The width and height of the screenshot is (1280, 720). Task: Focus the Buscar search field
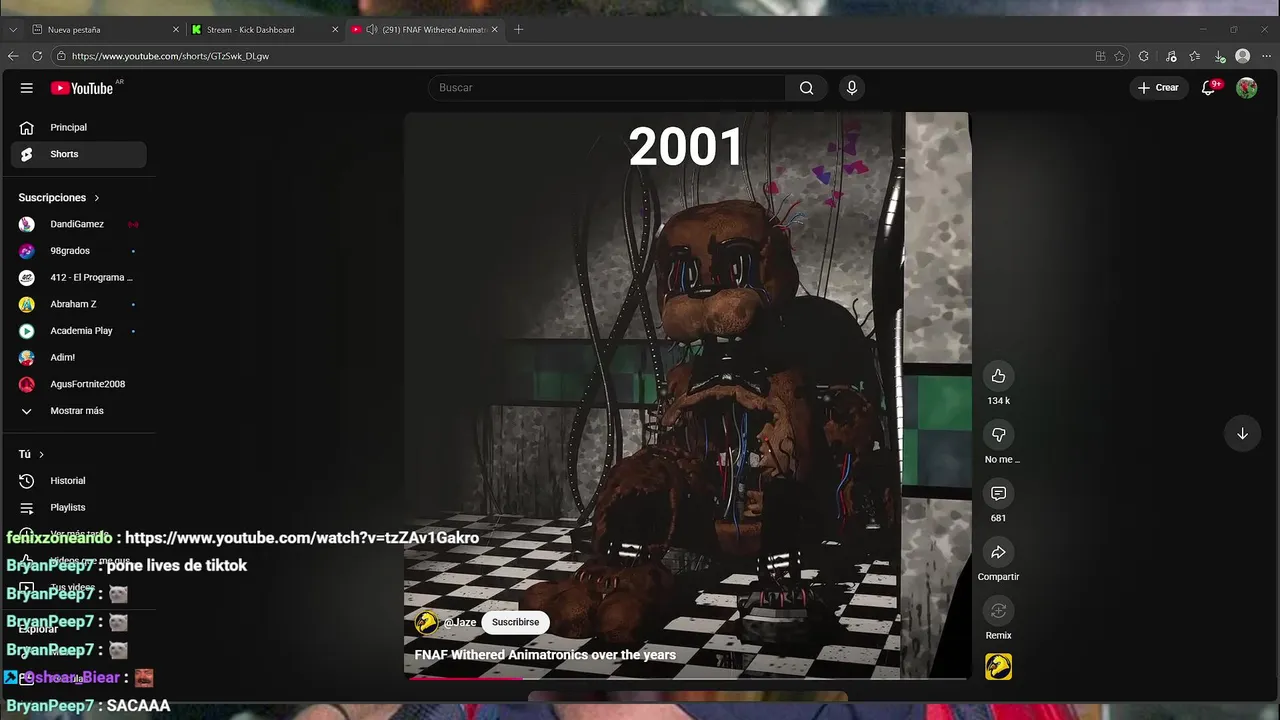608,88
